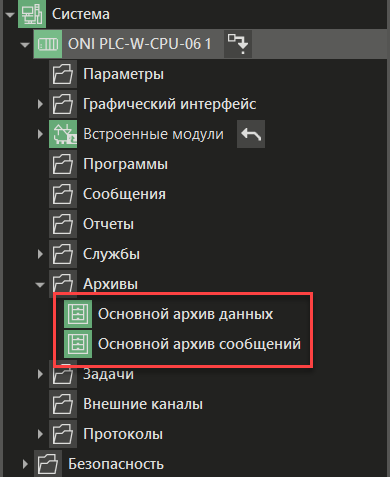390x477 pixels.
Task: Select the Графический интерфейс row
Action: [x=170, y=104]
